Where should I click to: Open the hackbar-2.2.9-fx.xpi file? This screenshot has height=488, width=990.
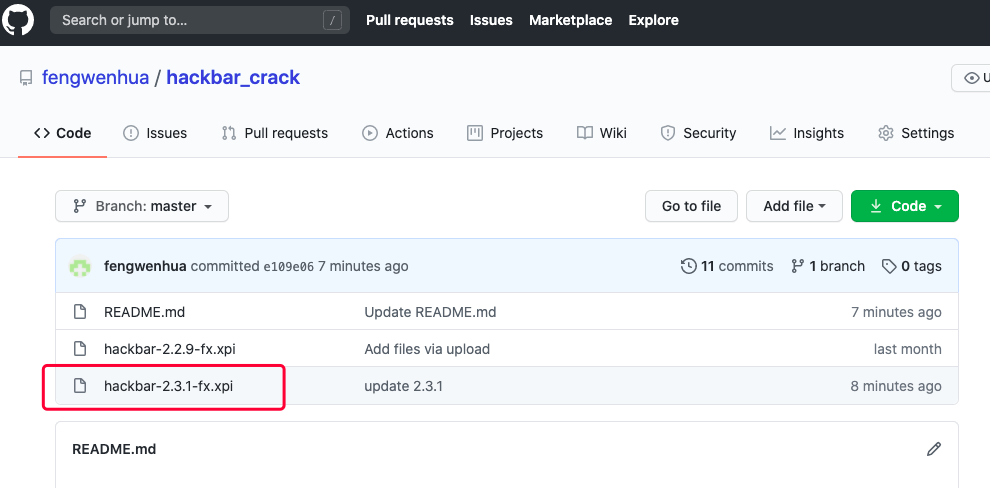tap(170, 348)
